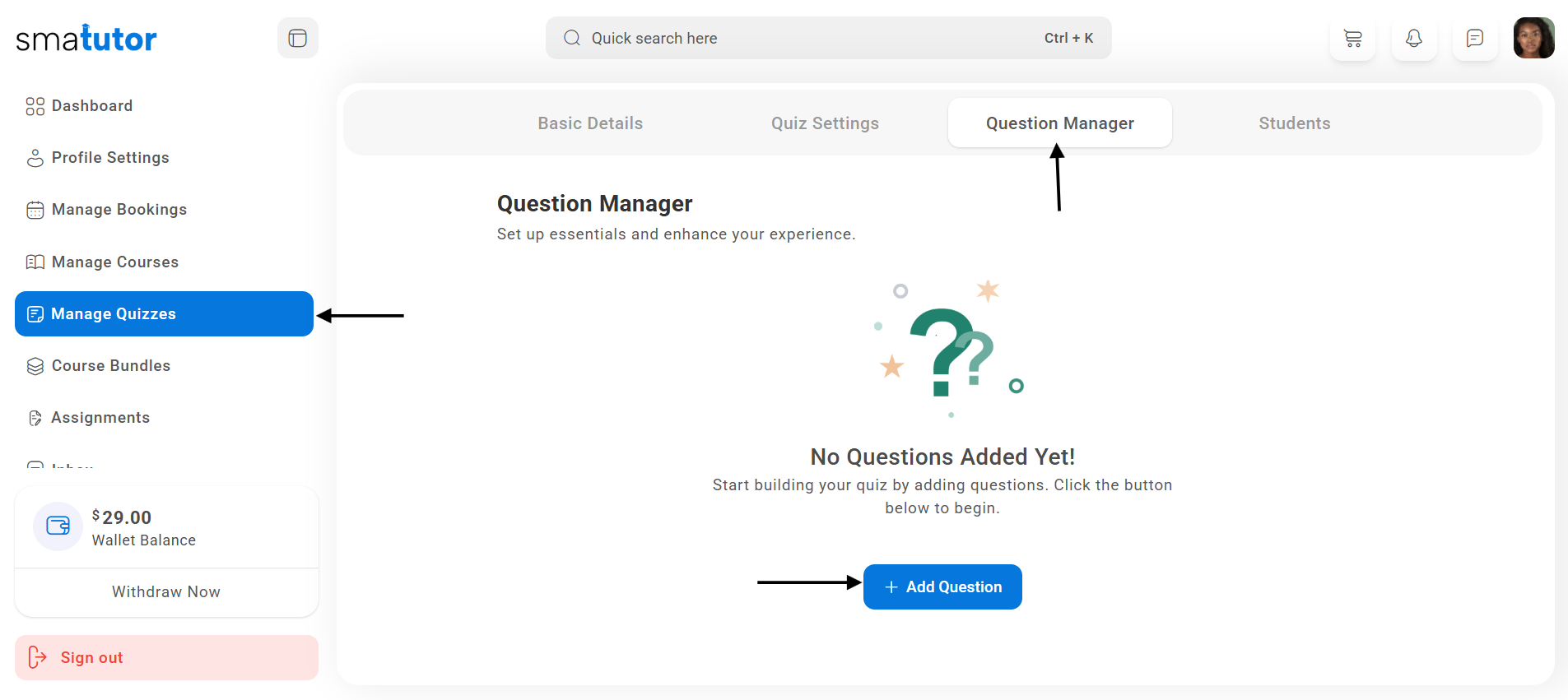
Task: Open the shopping cart icon
Action: pos(1352,39)
